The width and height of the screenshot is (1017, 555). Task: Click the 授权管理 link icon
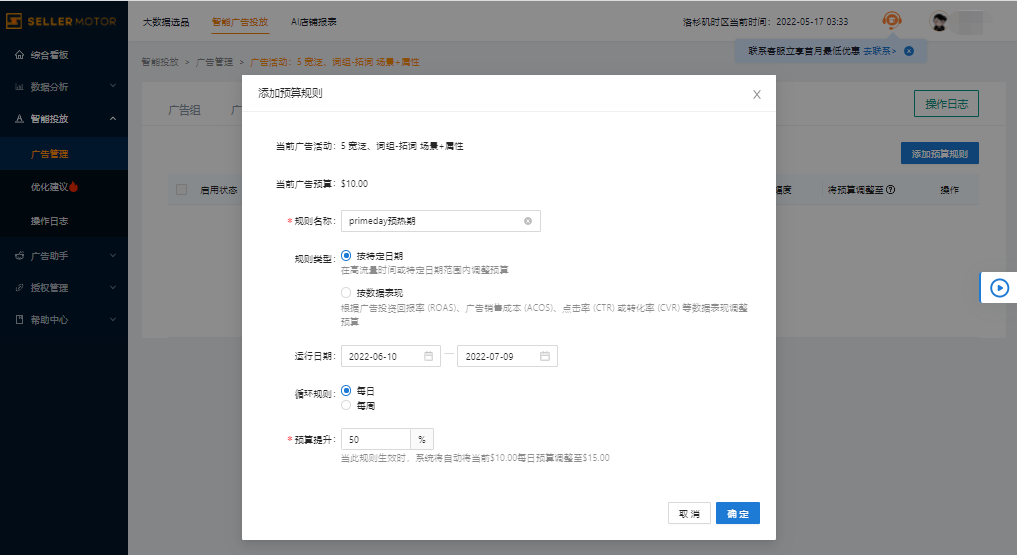coord(19,287)
